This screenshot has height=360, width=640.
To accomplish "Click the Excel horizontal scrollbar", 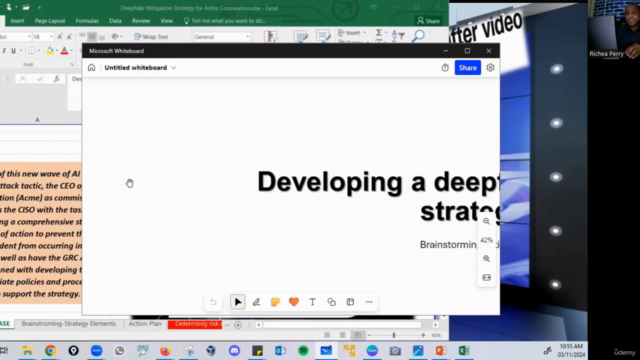I will pos(342,325).
